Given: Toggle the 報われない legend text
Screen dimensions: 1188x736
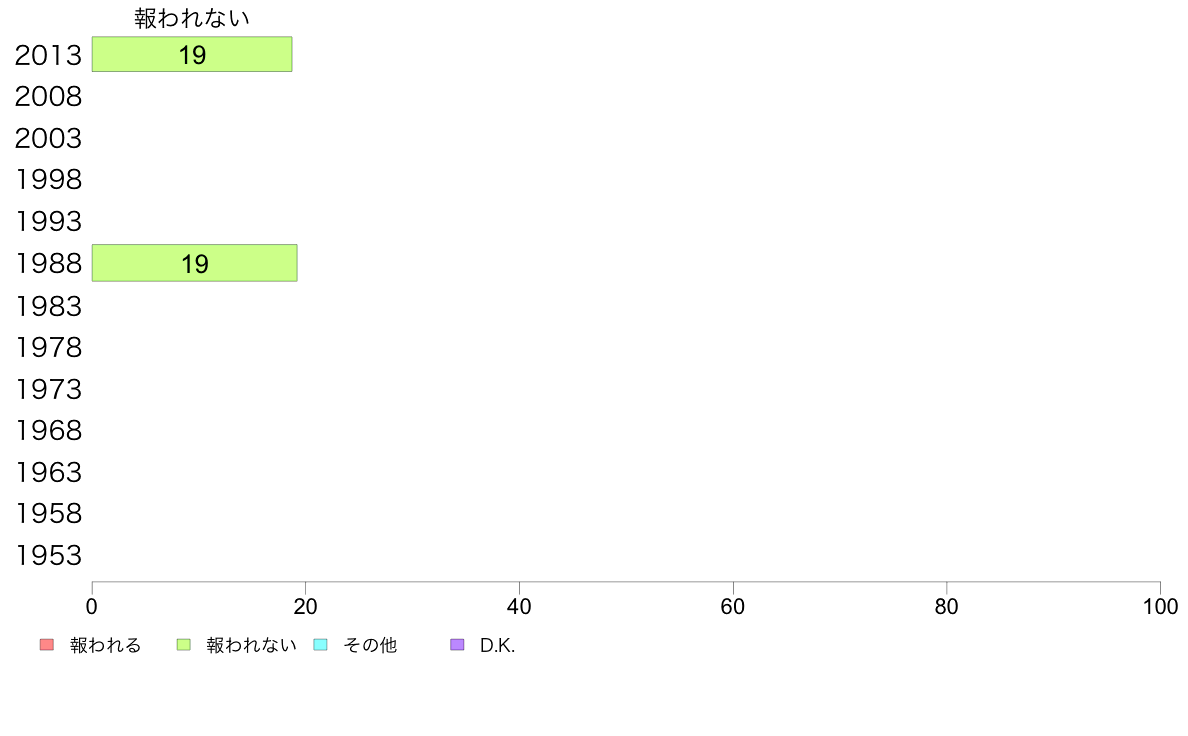Looking at the screenshot, I should pyautogui.click(x=251, y=645).
